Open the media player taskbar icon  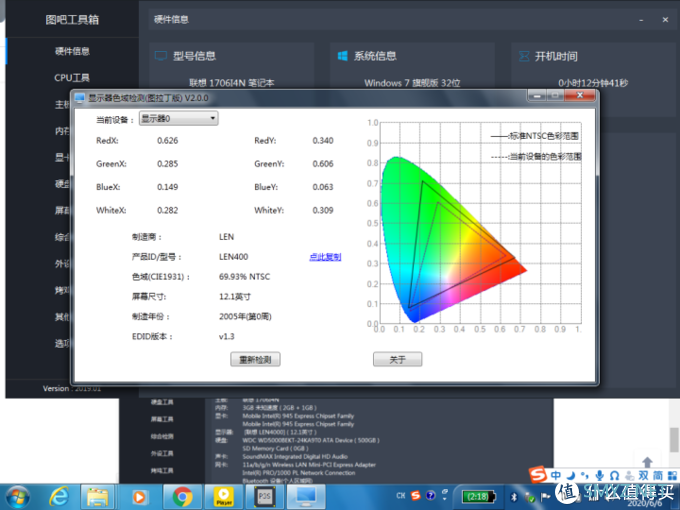tap(141, 495)
